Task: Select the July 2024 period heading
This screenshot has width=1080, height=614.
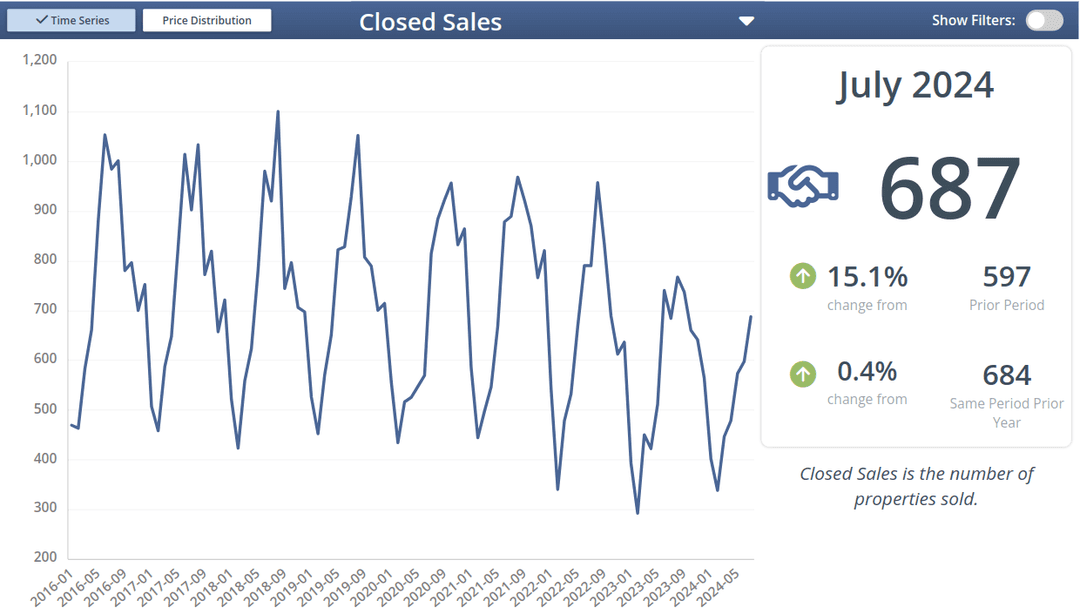Action: pos(915,85)
